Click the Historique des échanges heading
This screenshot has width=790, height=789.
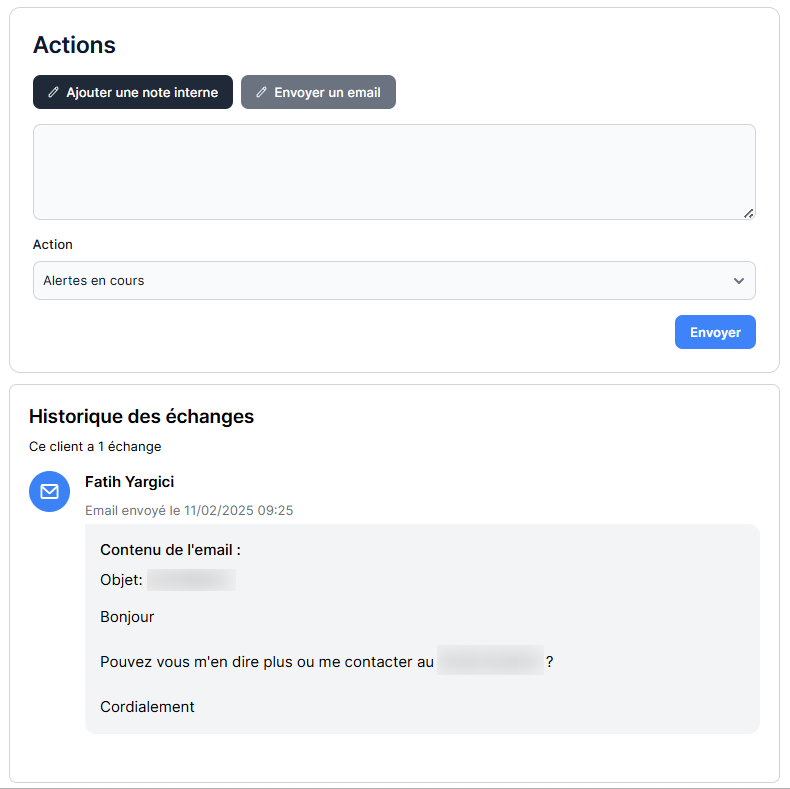click(141, 416)
